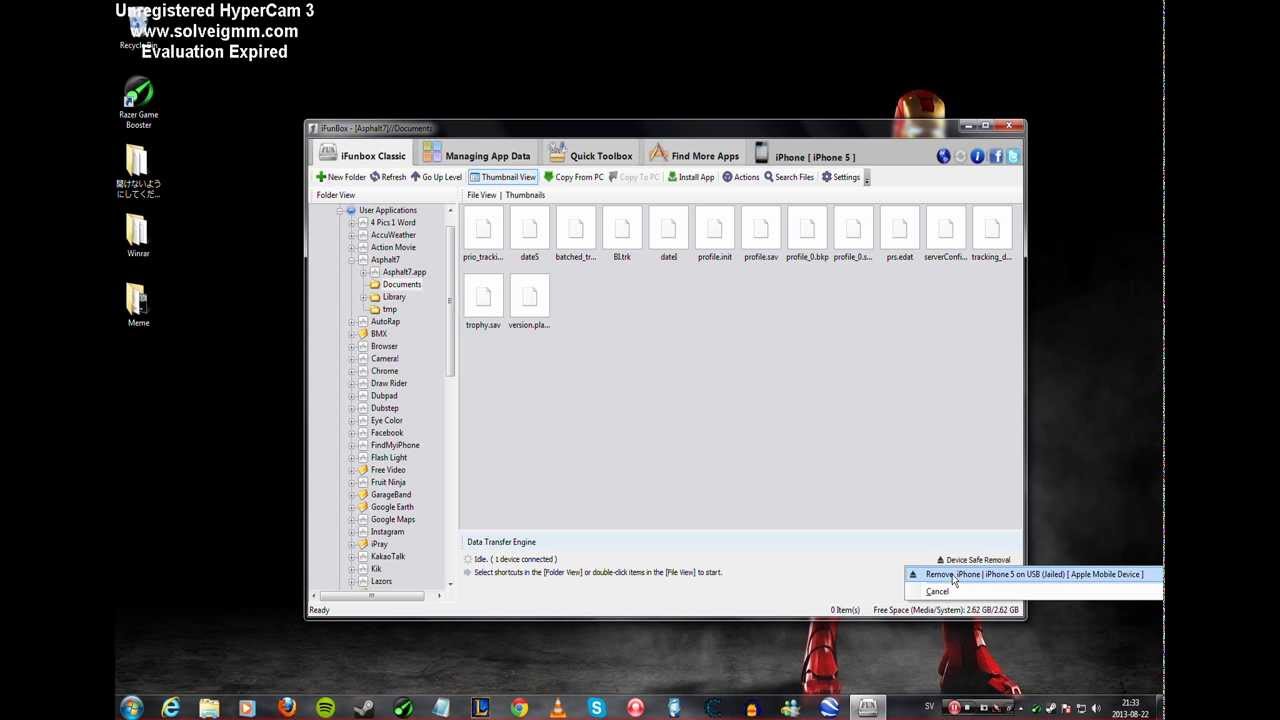This screenshot has width=1280, height=720.
Task: Click the Windows Start button
Action: point(131,708)
